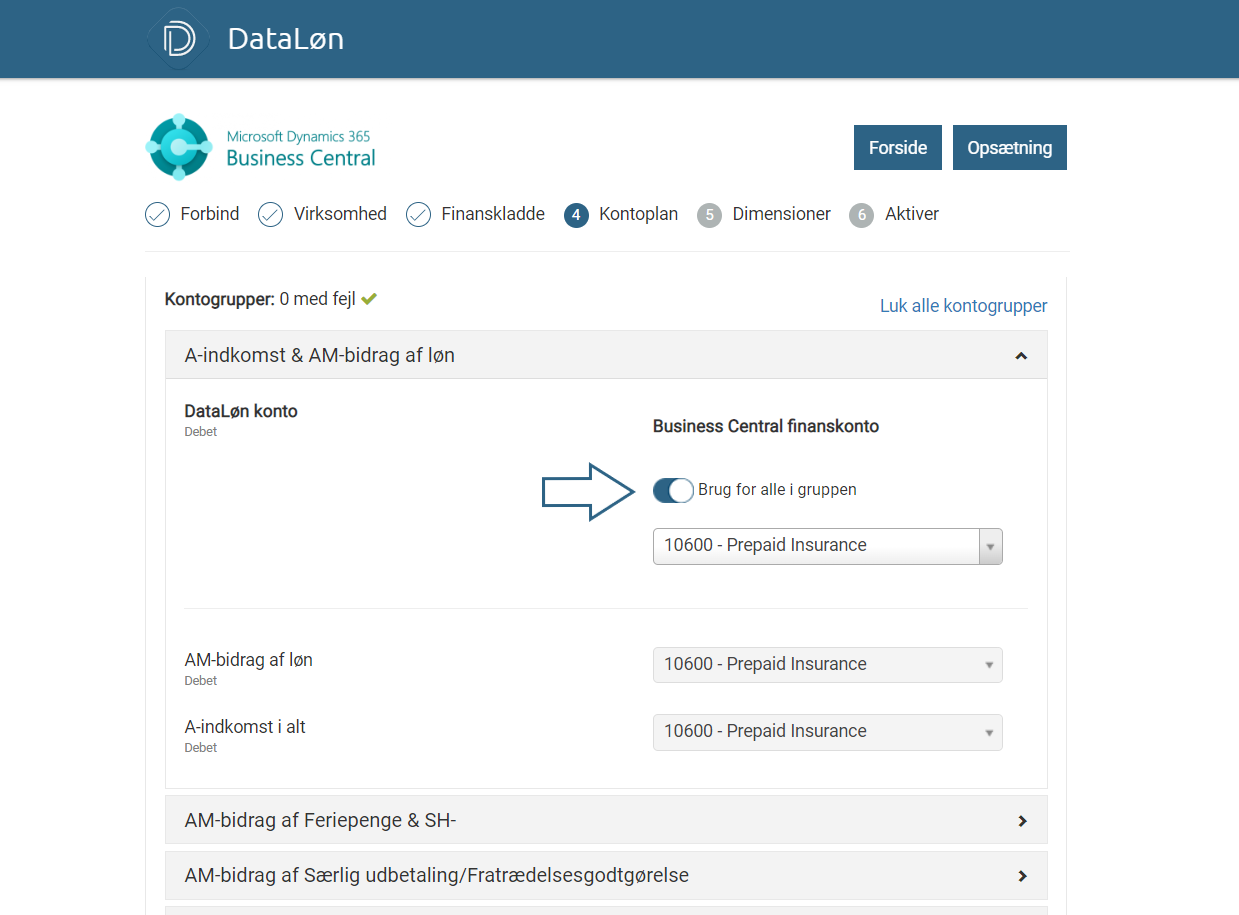Go to the Virksomhed step
The height and width of the screenshot is (915, 1239).
coord(340,214)
